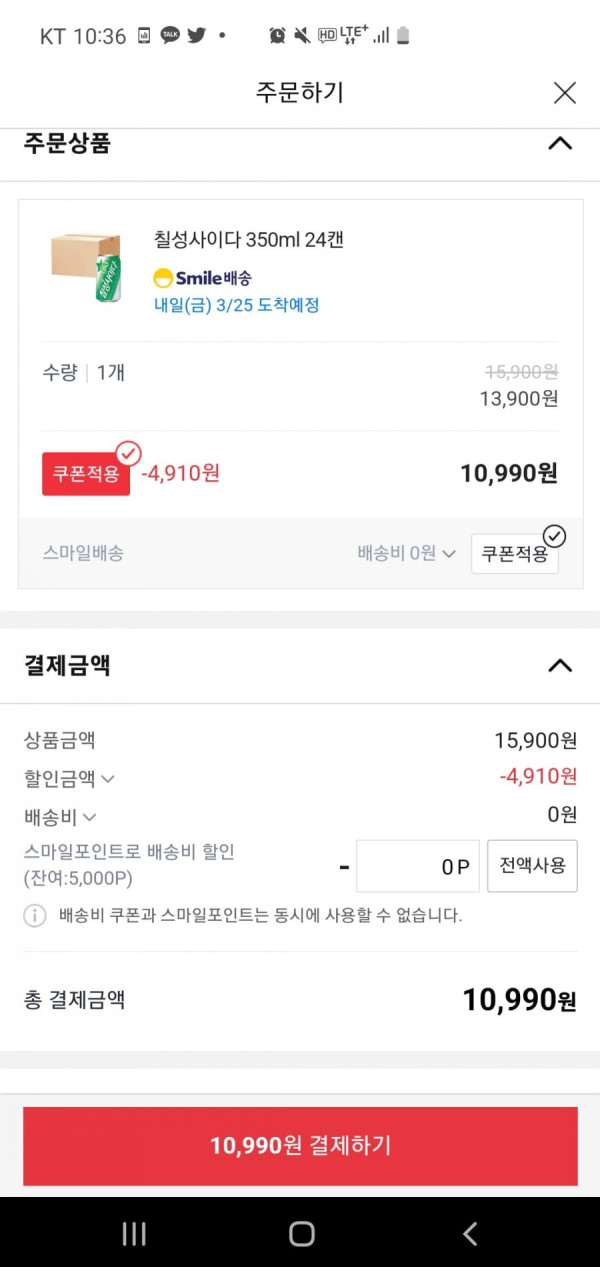Tap the Smile배송 logo badge
Screen dimensions: 600x1267
click(x=203, y=278)
